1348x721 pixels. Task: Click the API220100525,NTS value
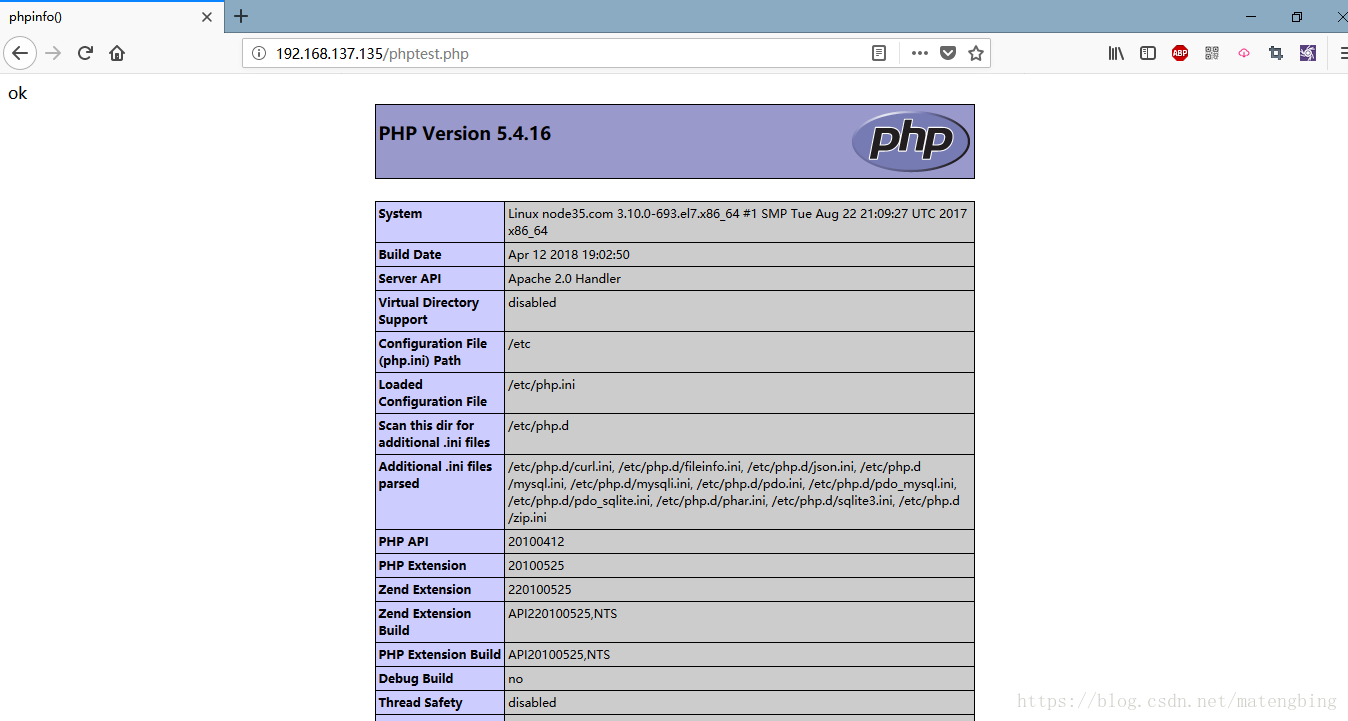coord(563,614)
